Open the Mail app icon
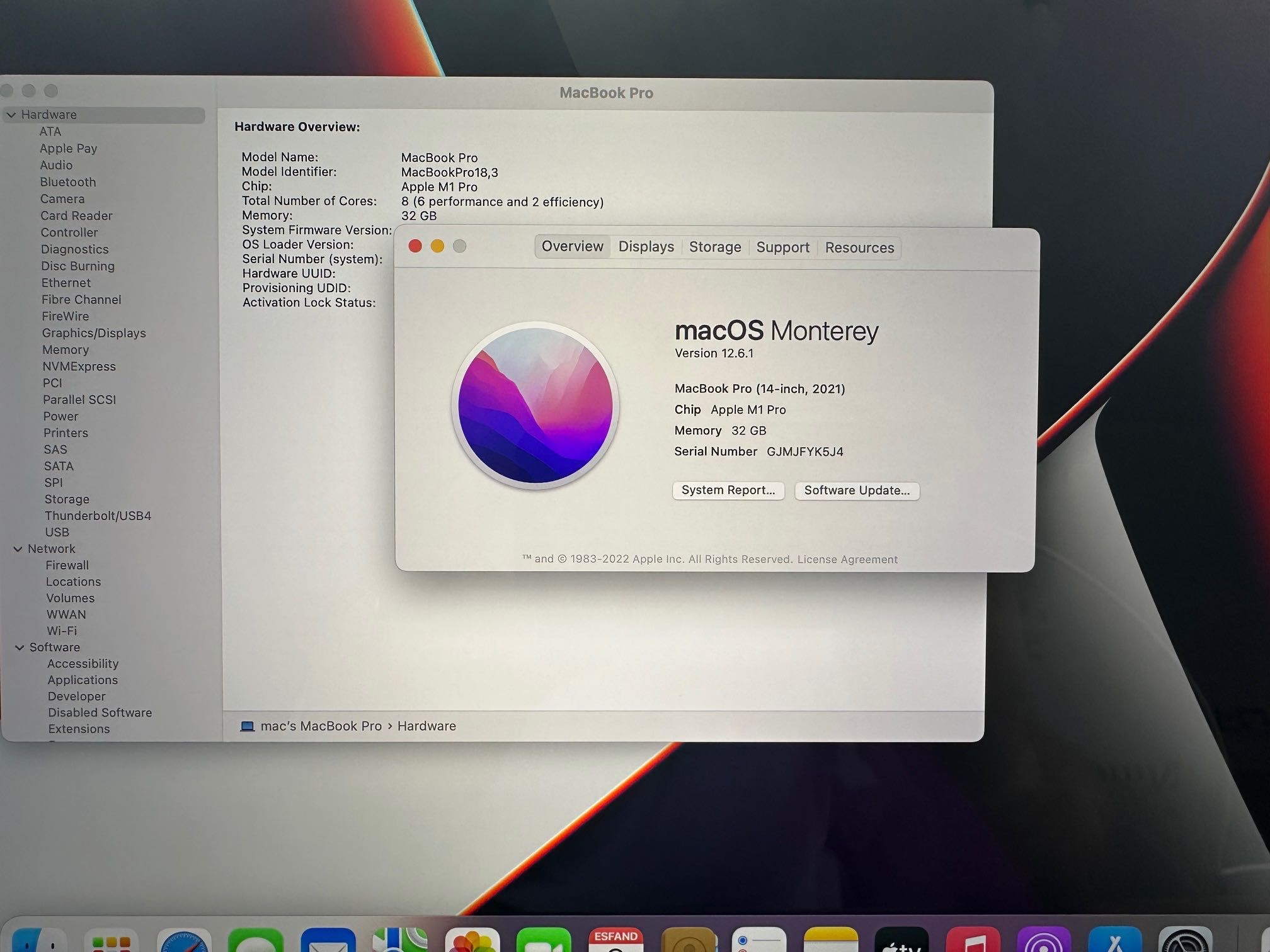Viewport: 1270px width, 952px height. pyautogui.click(x=328, y=941)
